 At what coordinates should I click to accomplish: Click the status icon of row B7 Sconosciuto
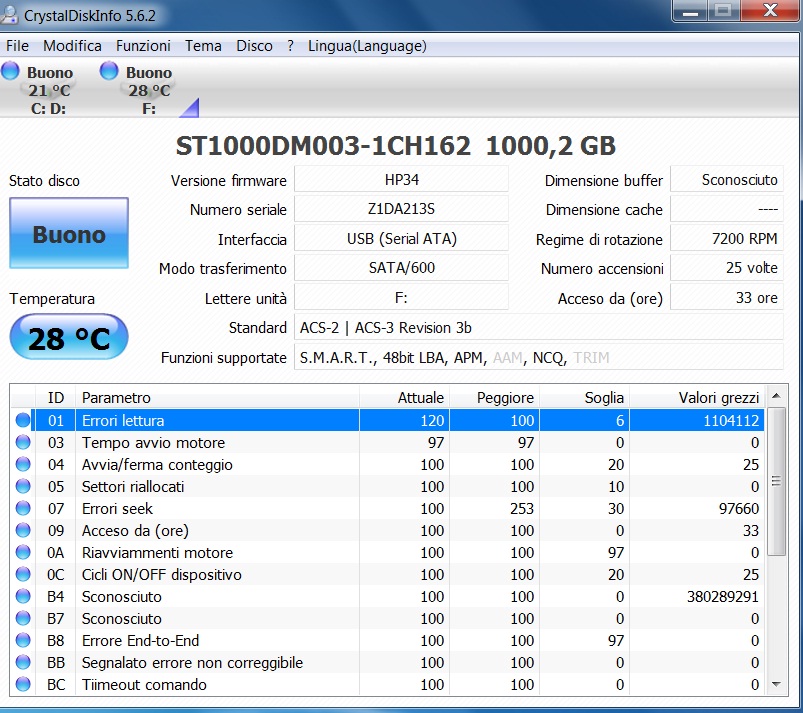(23, 618)
